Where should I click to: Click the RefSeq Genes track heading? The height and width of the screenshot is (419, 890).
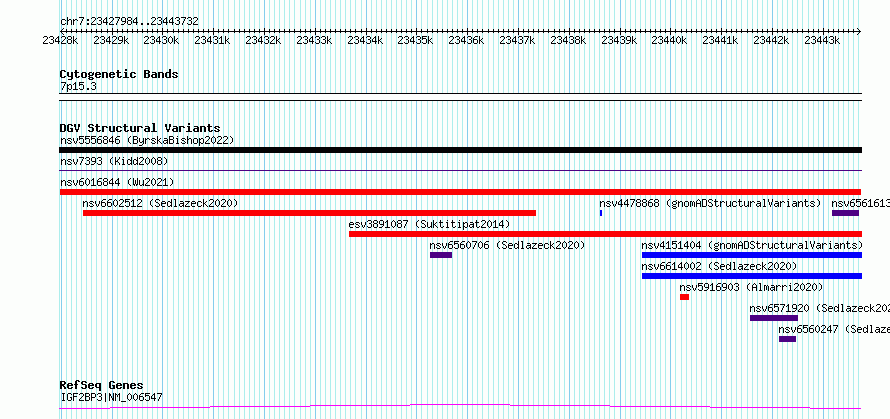101,386
